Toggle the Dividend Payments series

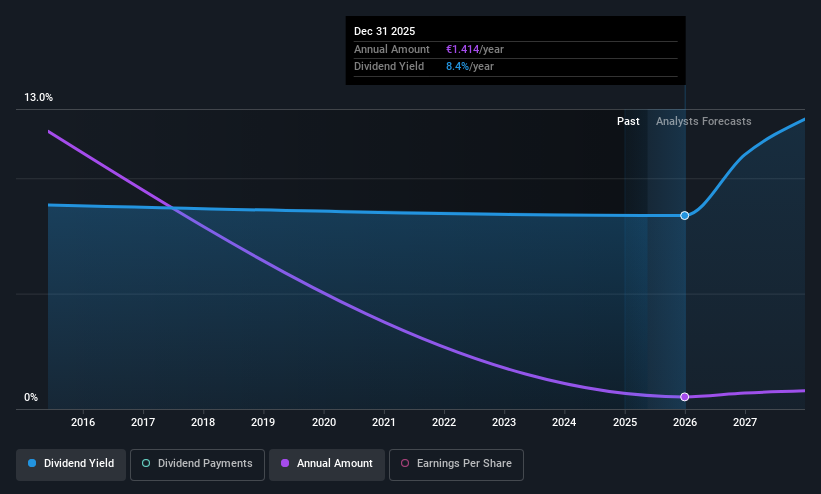(x=197, y=464)
